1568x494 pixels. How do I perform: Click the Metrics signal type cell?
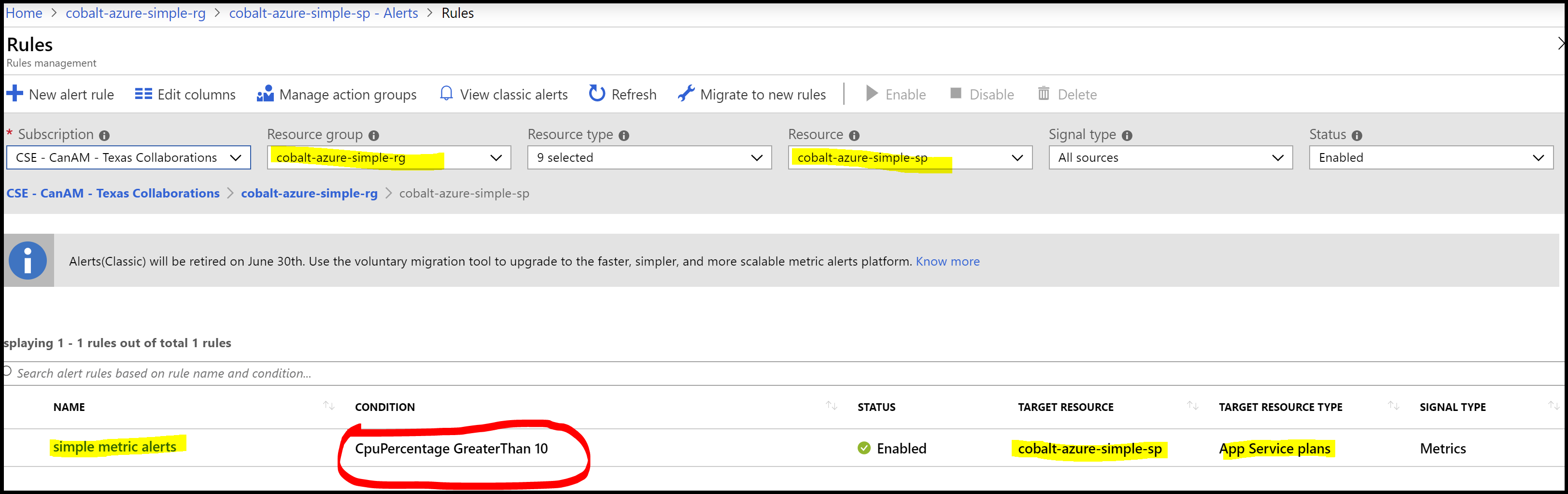pyautogui.click(x=1442, y=449)
